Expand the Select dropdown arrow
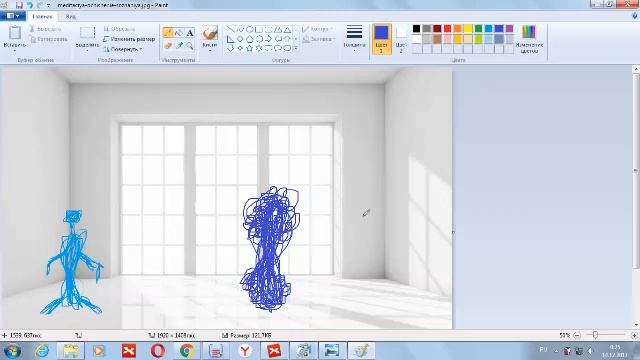Screen dimensions: 640x360 pos(87,51)
